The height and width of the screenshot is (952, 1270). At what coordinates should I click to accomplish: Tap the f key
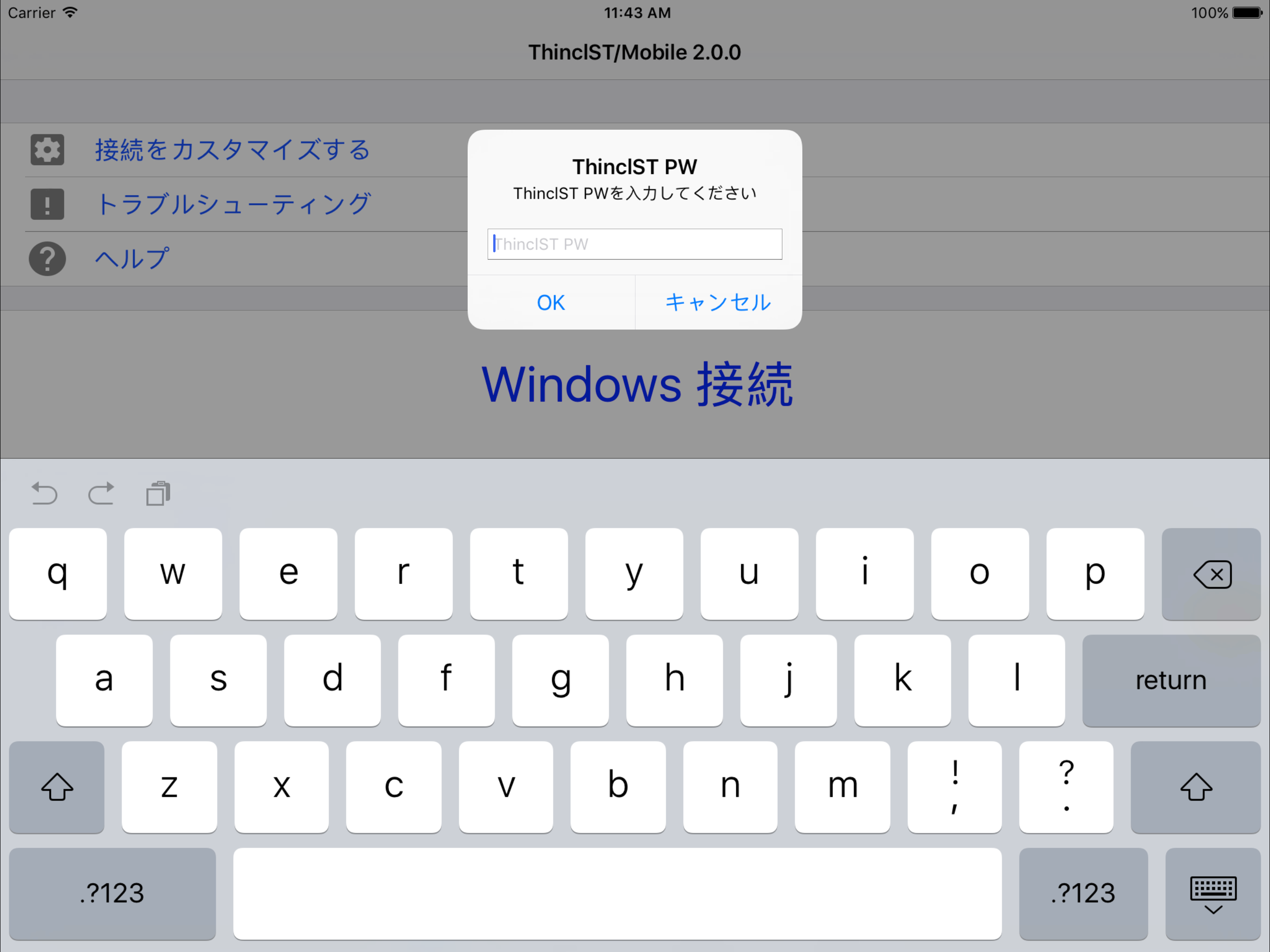click(446, 681)
